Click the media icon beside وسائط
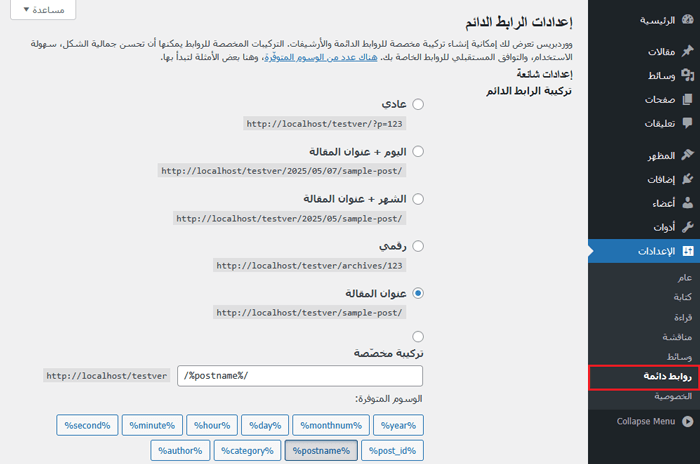The height and width of the screenshot is (464, 700). pyautogui.click(x=688, y=75)
